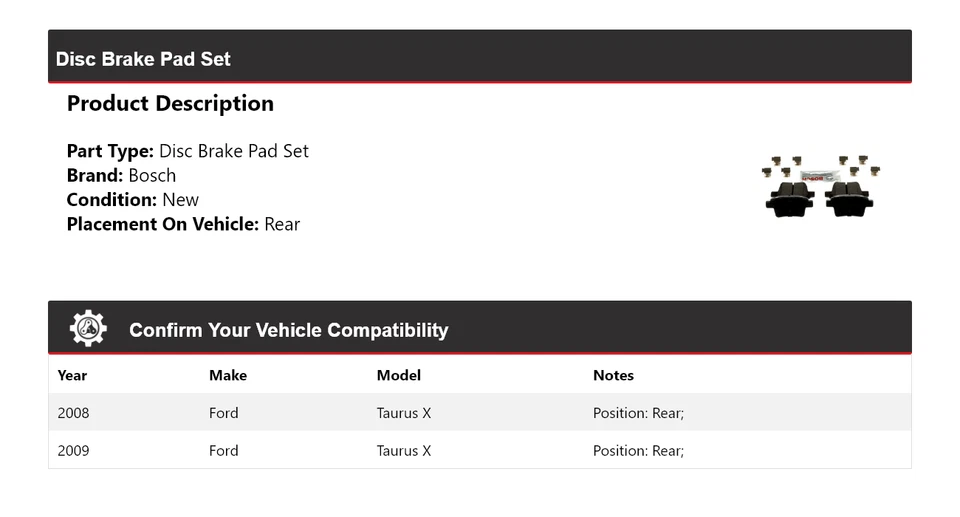Click the Confirm Your Vehicle Compatibility heading
This screenshot has width=960, height=517.
point(288,330)
